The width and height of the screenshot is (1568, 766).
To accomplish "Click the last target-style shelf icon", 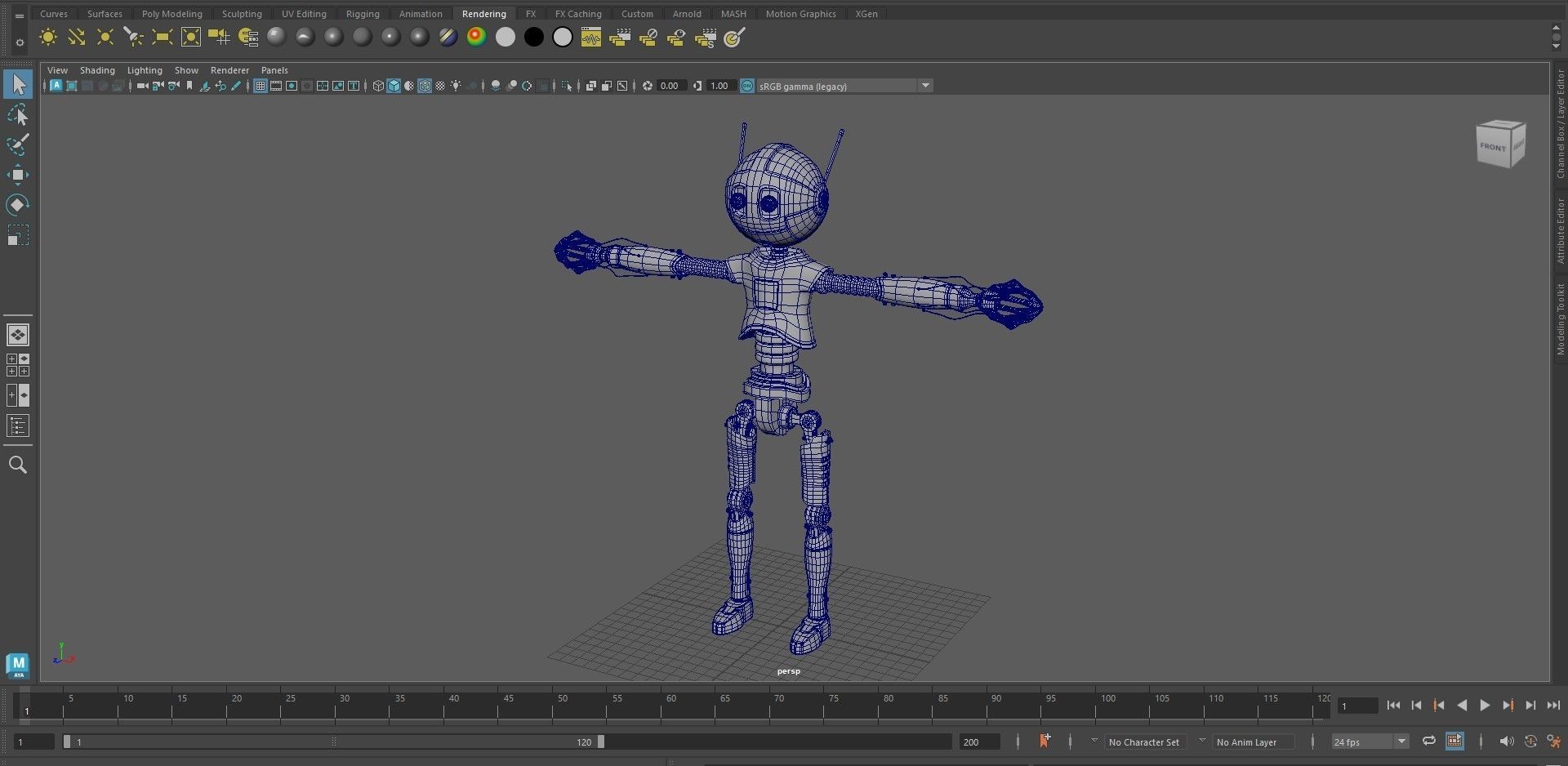I will [x=734, y=38].
